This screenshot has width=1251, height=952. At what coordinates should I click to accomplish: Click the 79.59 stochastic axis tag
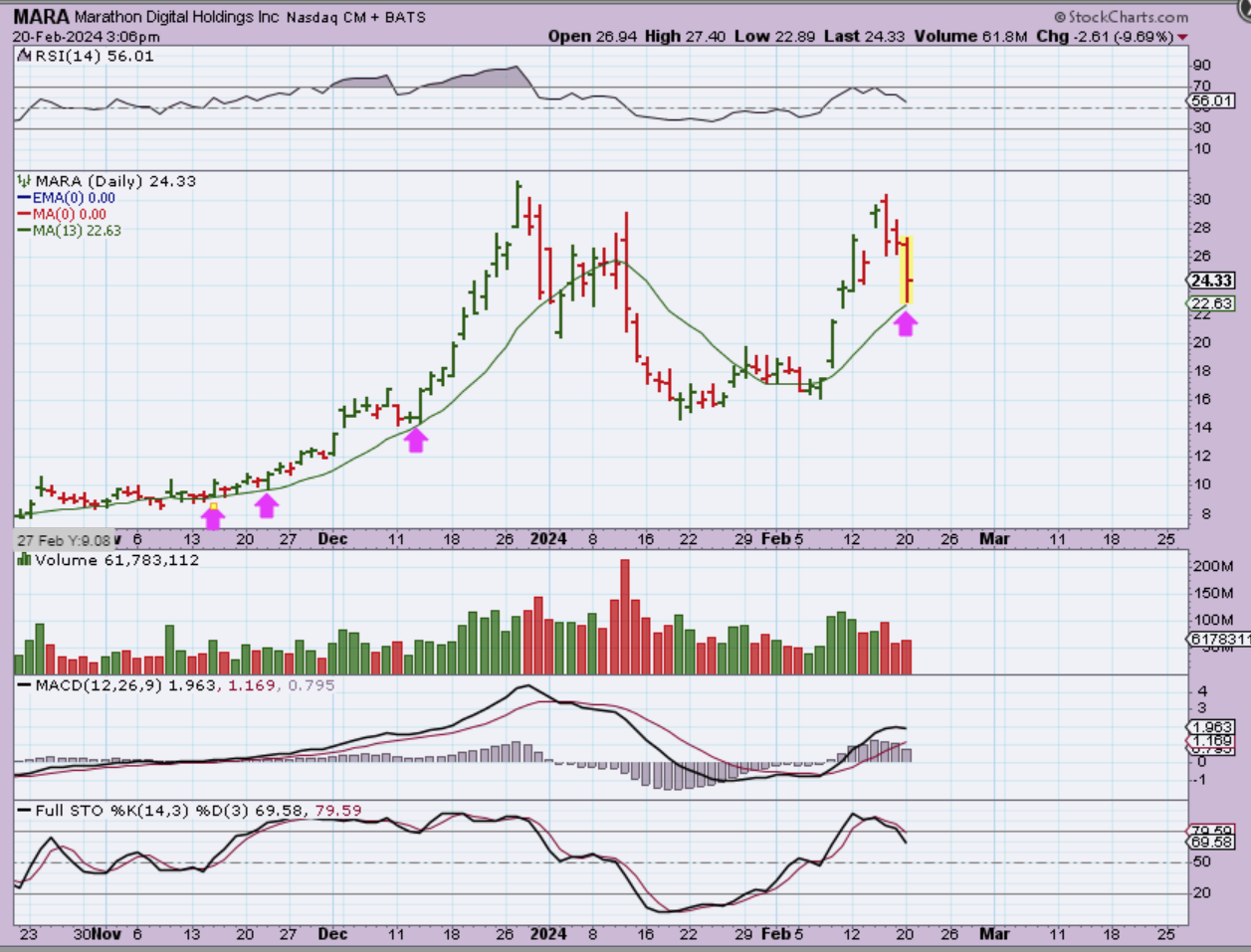pyautogui.click(x=1211, y=831)
